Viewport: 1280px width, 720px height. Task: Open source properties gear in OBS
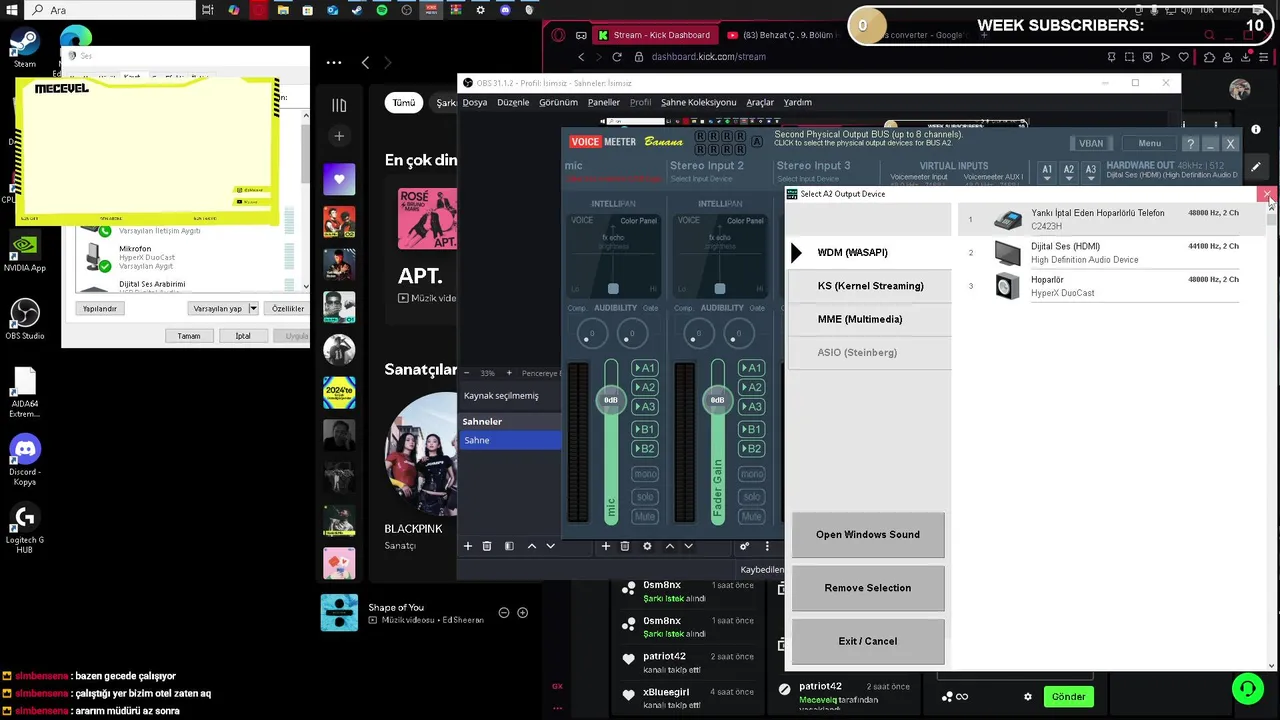pos(647,546)
